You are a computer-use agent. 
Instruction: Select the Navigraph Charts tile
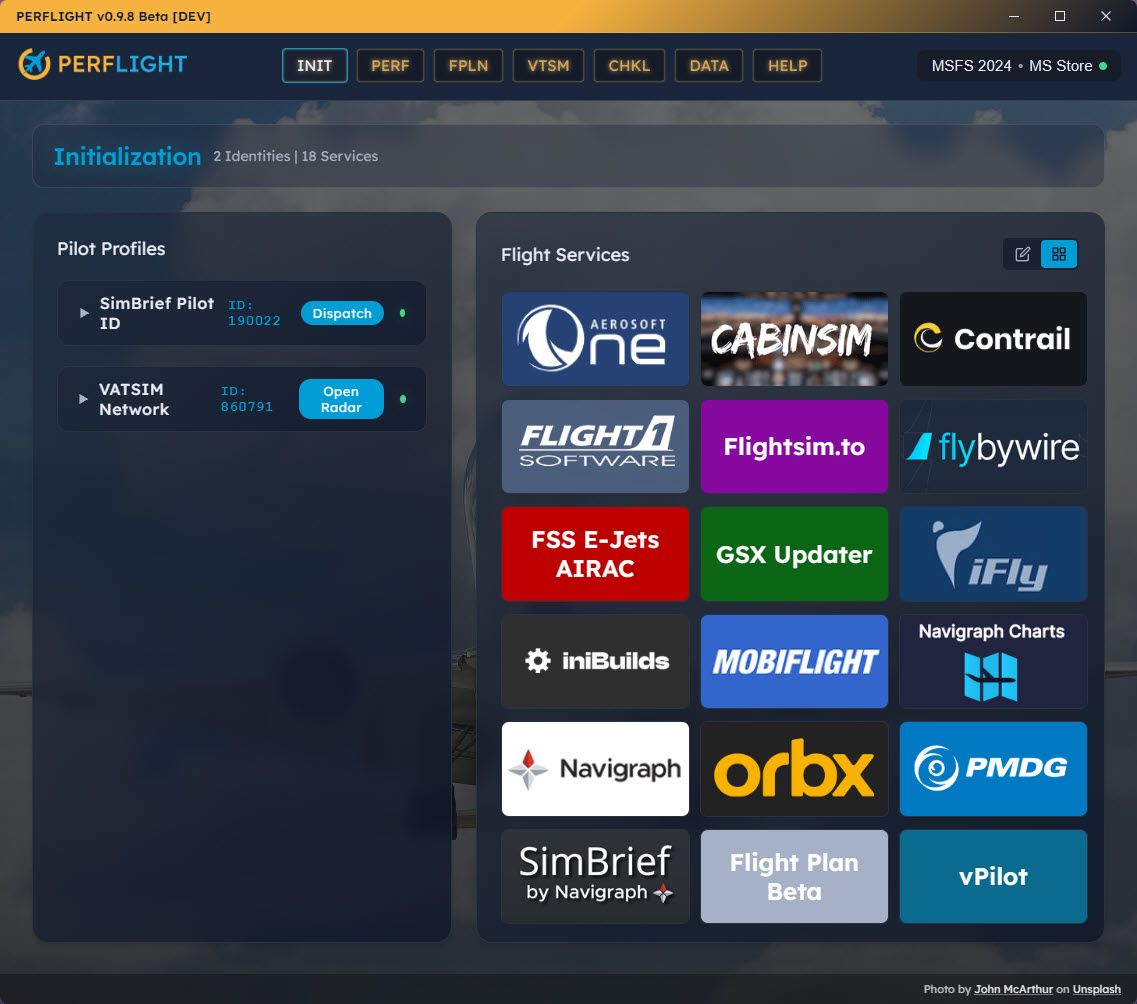993,661
